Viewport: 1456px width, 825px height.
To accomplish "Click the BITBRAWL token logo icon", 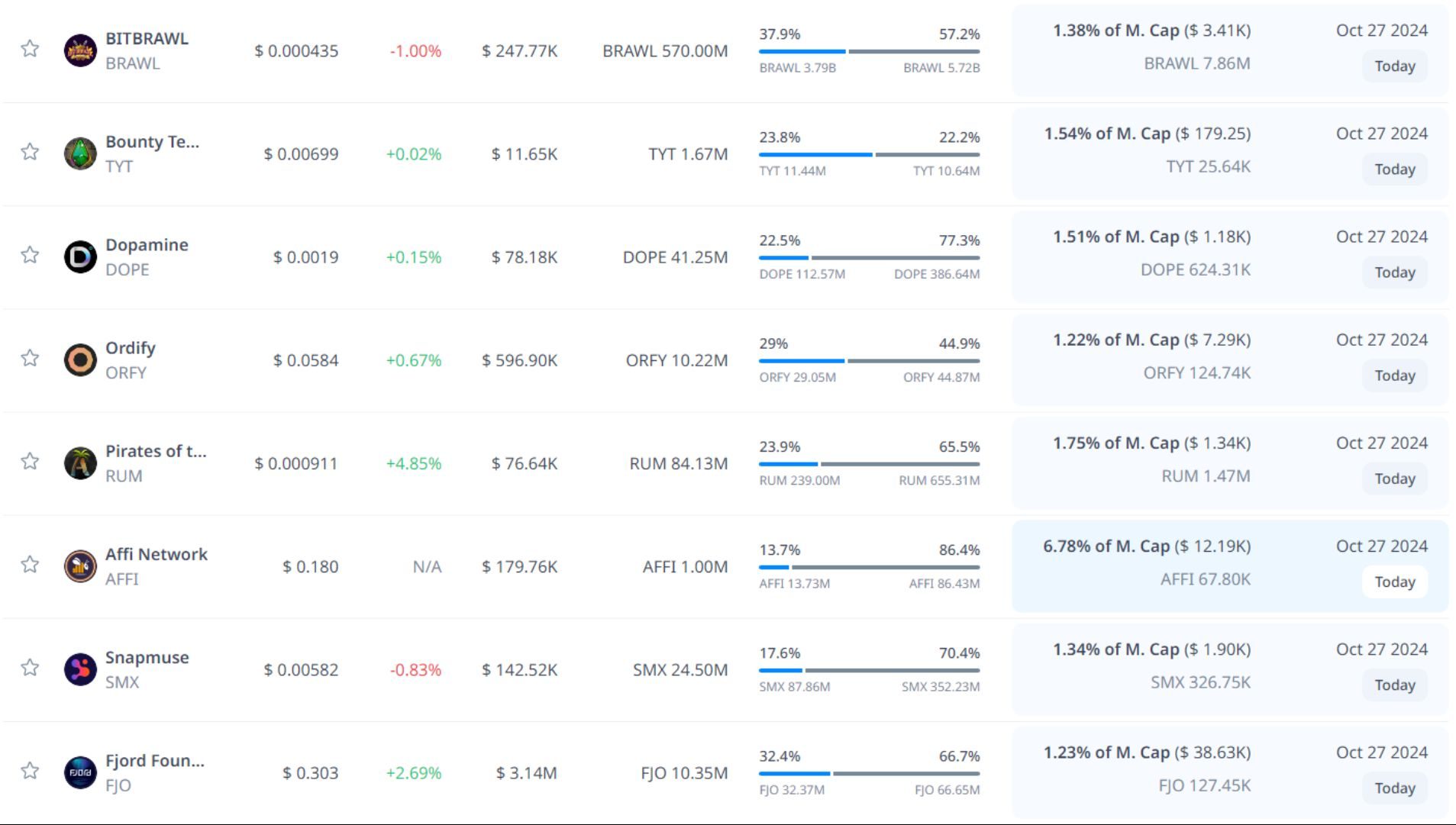I will (x=80, y=50).
